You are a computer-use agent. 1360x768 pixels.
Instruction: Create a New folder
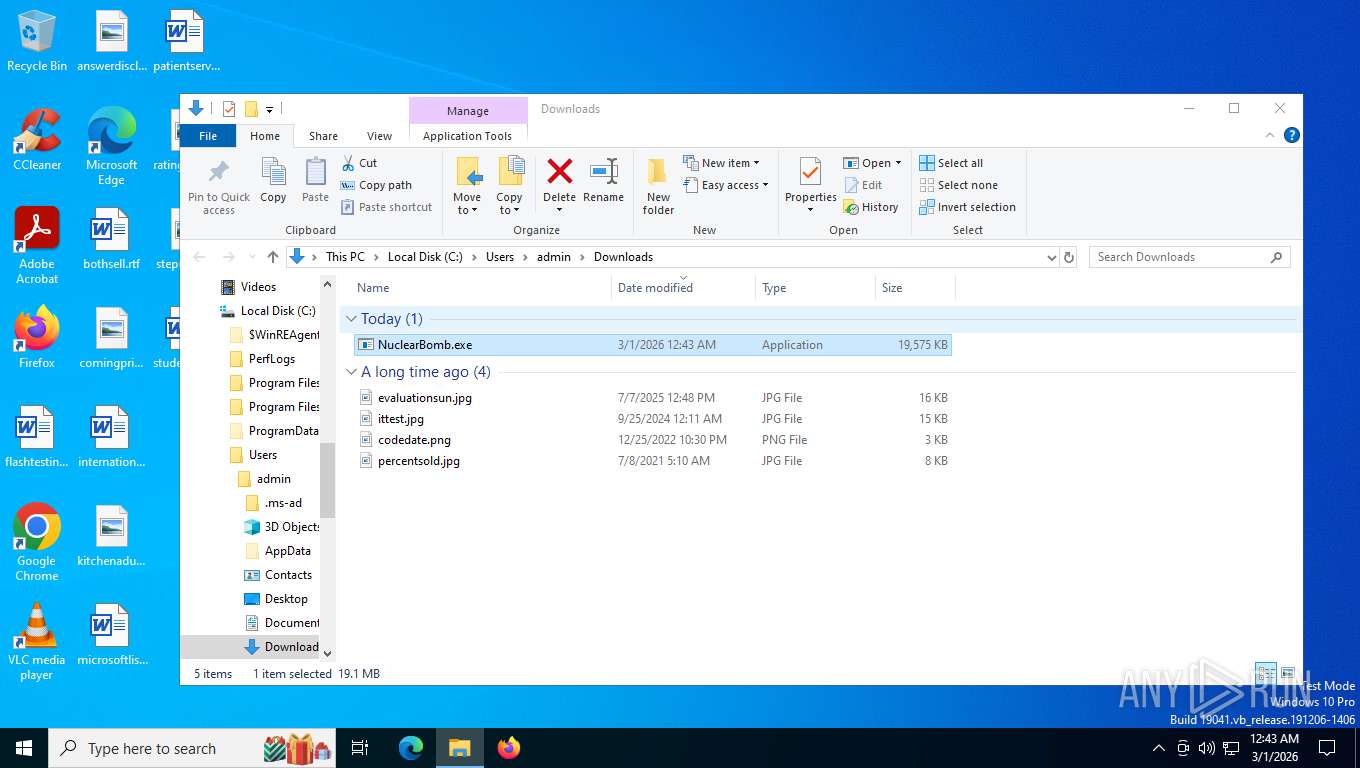[x=658, y=186]
